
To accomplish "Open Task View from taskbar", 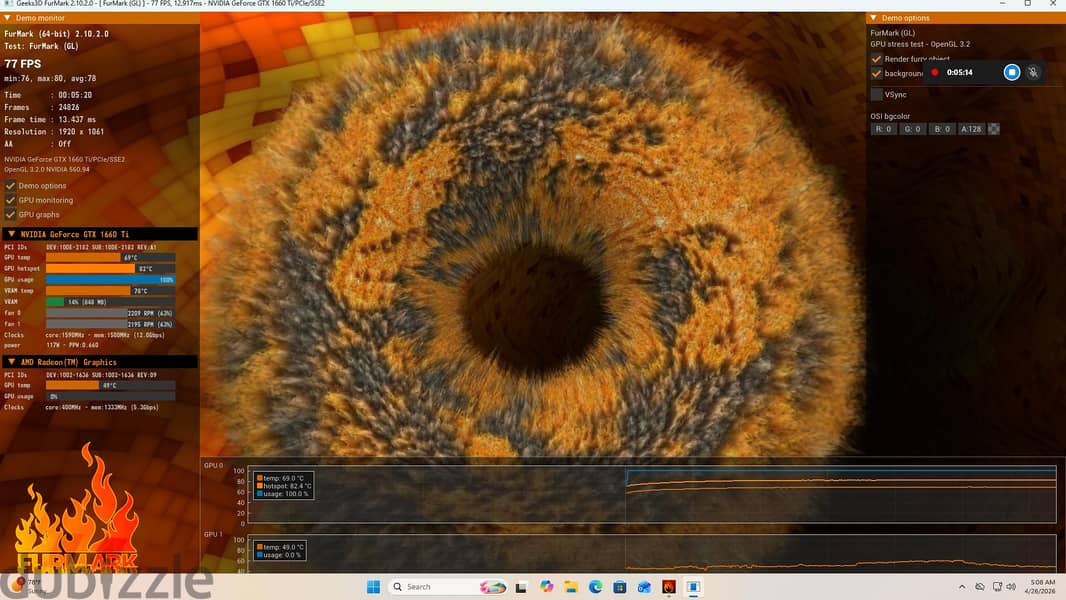I will point(521,587).
